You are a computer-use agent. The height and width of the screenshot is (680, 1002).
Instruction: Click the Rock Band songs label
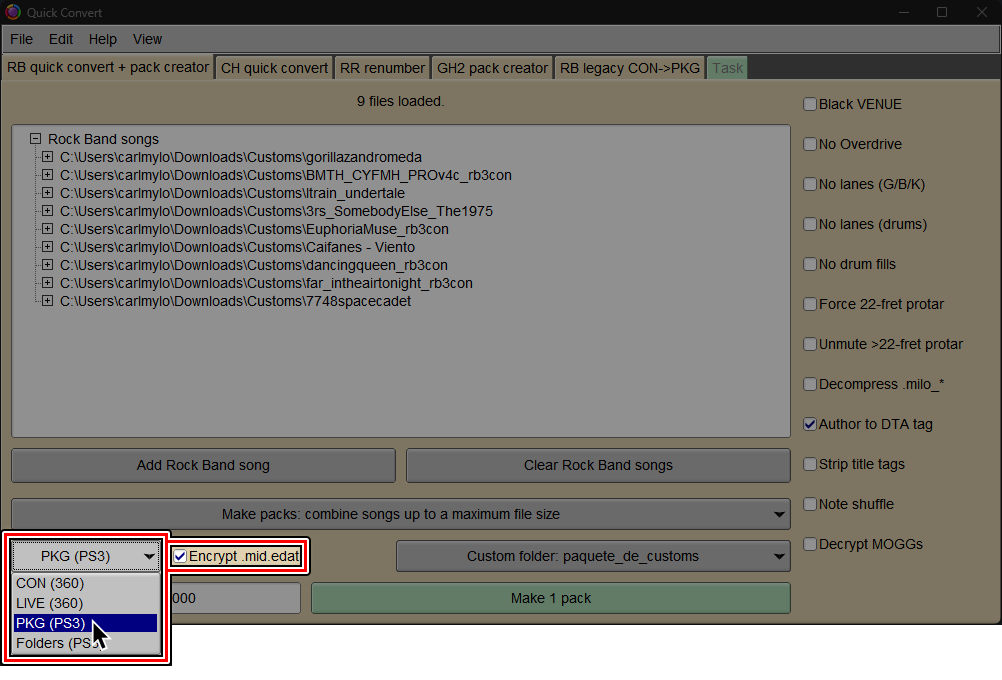tap(104, 139)
